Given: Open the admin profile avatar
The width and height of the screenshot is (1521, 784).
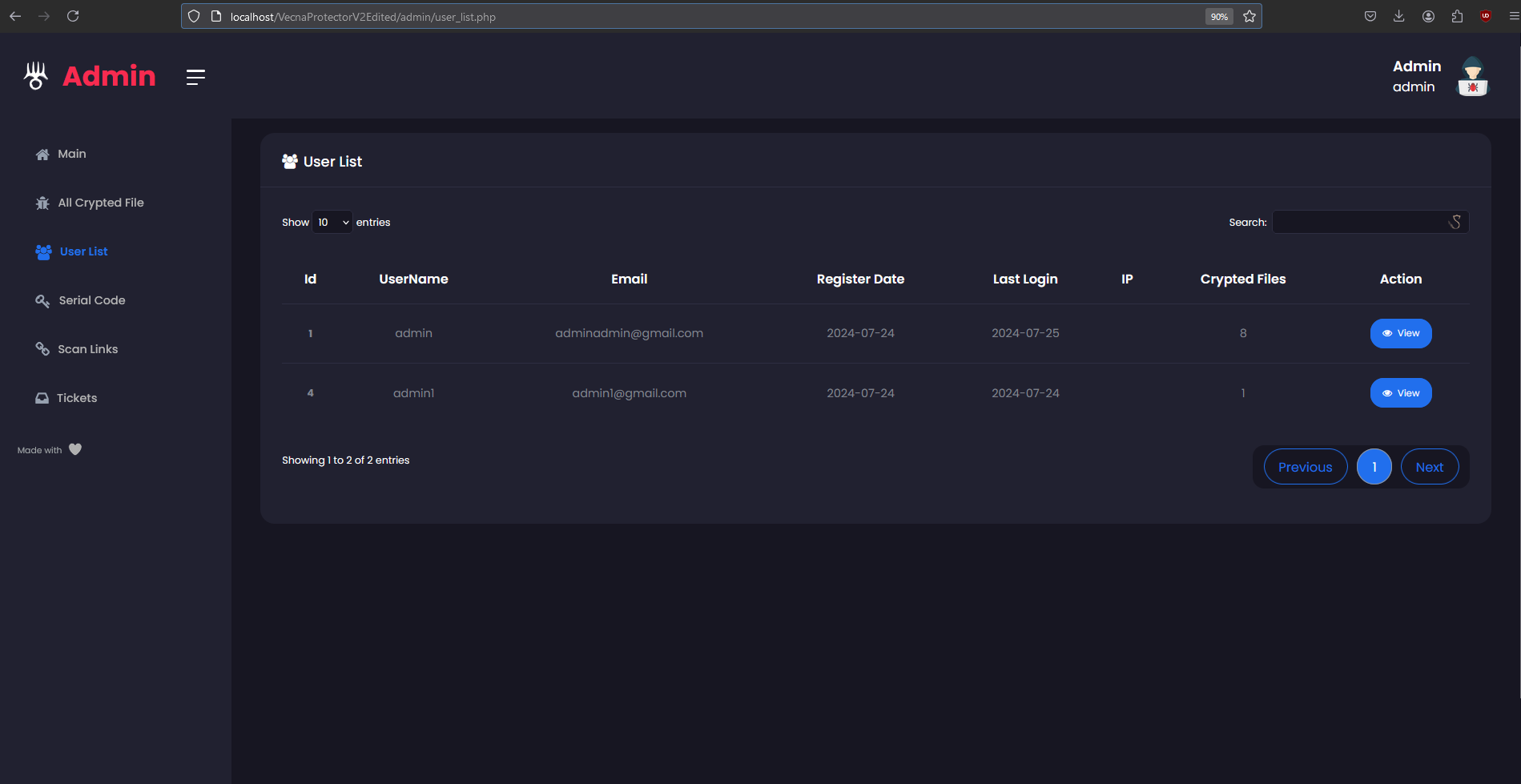Looking at the screenshot, I should (1472, 77).
